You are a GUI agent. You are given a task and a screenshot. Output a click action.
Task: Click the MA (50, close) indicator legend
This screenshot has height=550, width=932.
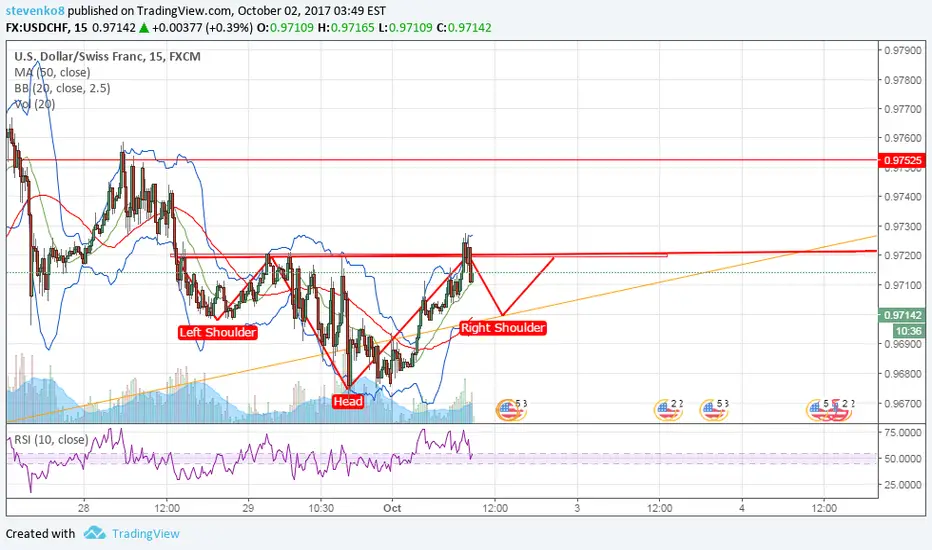tap(52, 73)
